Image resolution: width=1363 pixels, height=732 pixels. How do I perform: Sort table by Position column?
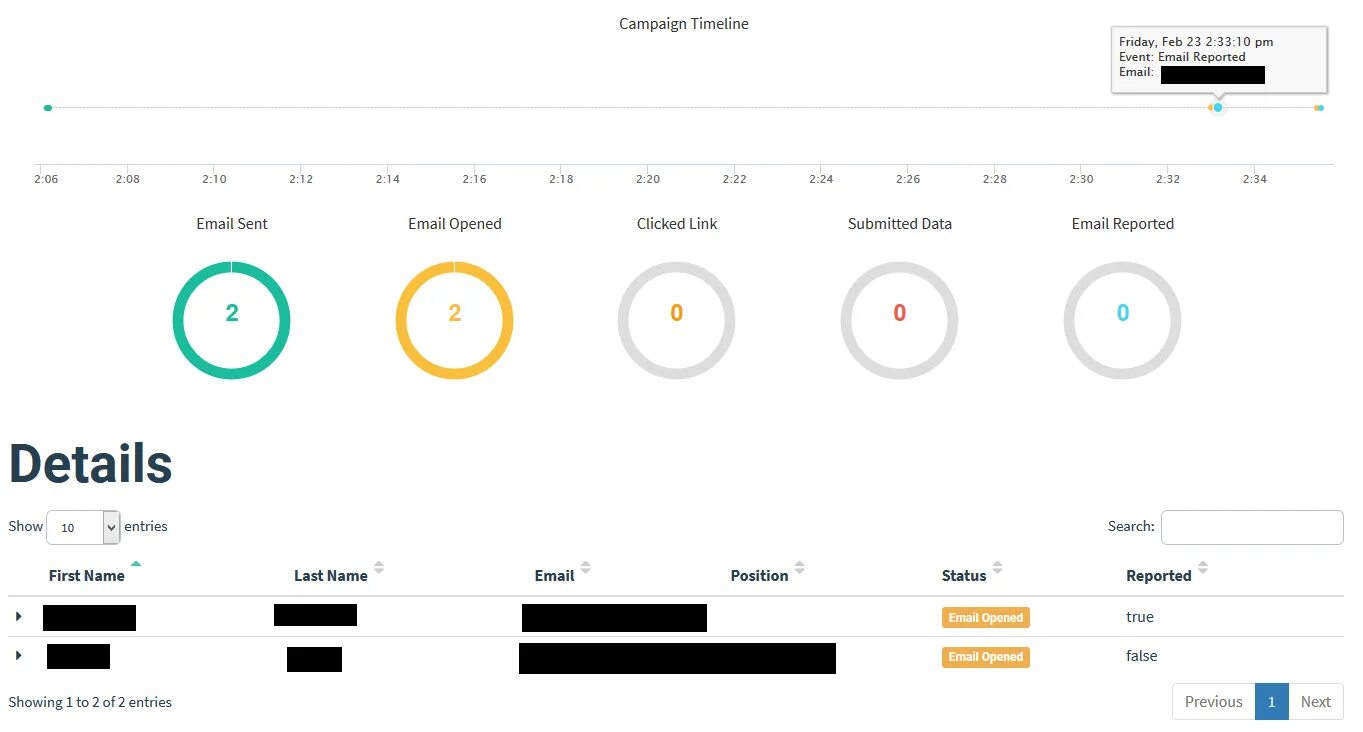pyautogui.click(x=759, y=575)
